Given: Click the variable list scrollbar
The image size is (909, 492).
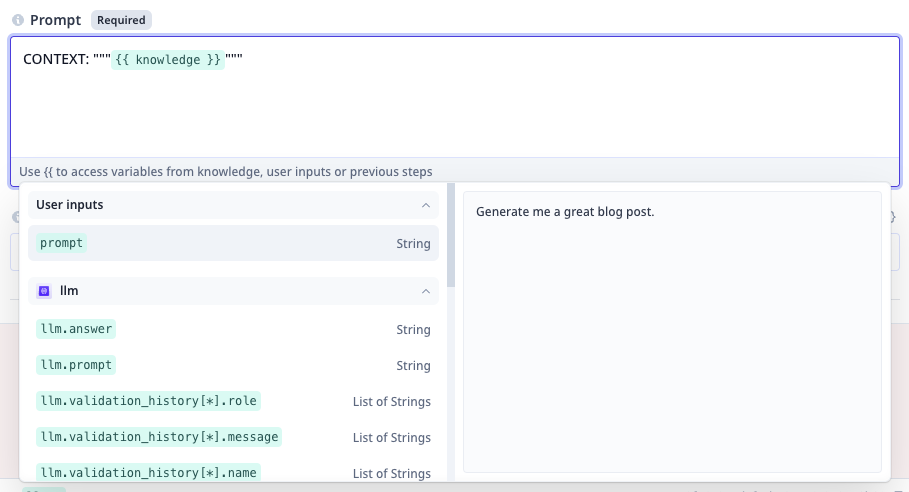Looking at the screenshot, I should coord(451,235).
